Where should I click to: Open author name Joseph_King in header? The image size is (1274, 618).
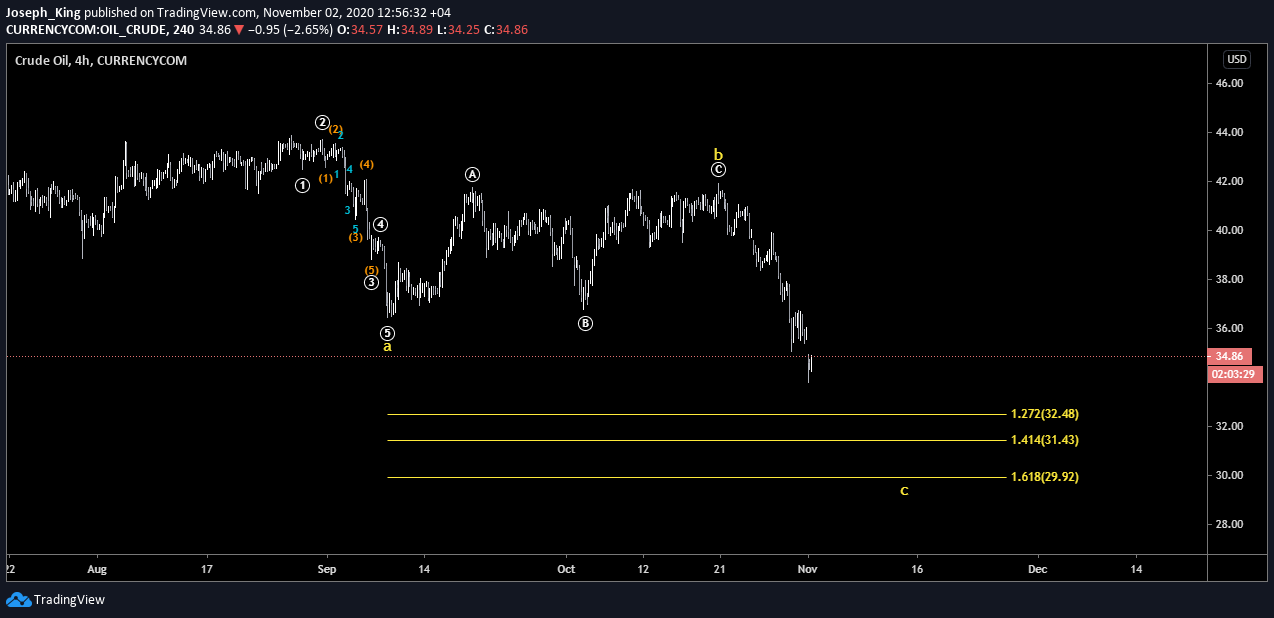pyautogui.click(x=43, y=12)
